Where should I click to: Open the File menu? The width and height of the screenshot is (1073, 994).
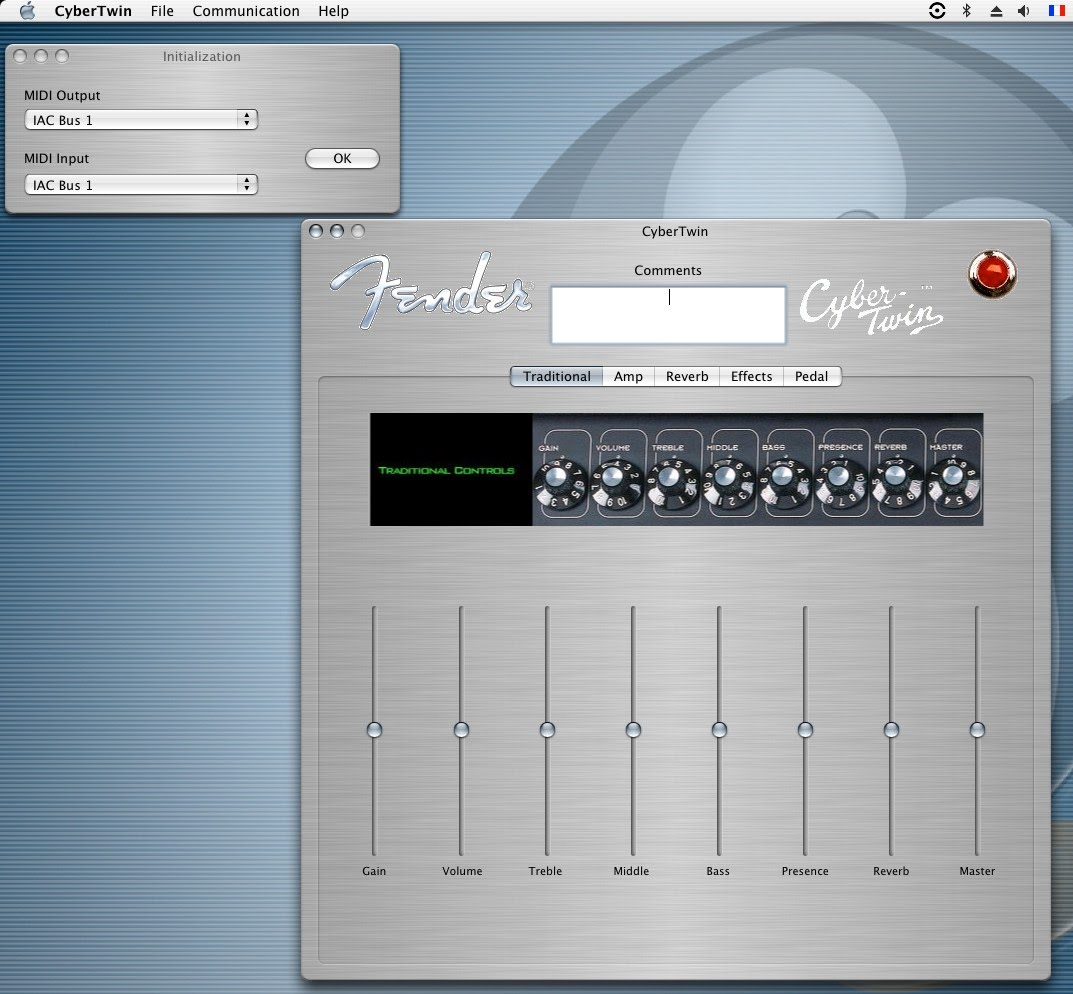click(x=162, y=11)
